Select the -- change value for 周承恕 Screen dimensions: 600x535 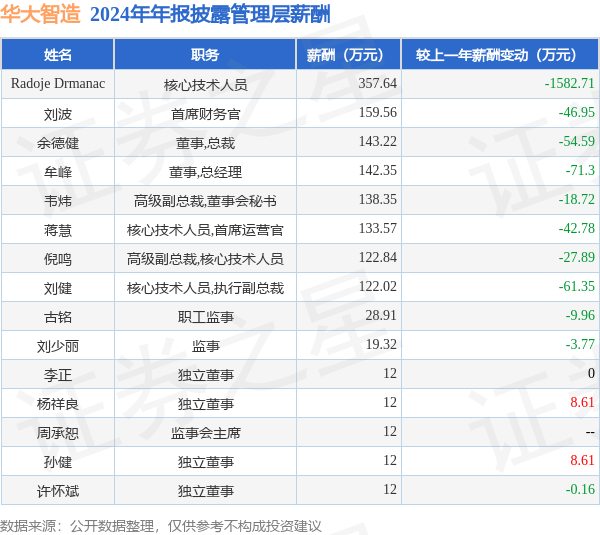click(590, 432)
